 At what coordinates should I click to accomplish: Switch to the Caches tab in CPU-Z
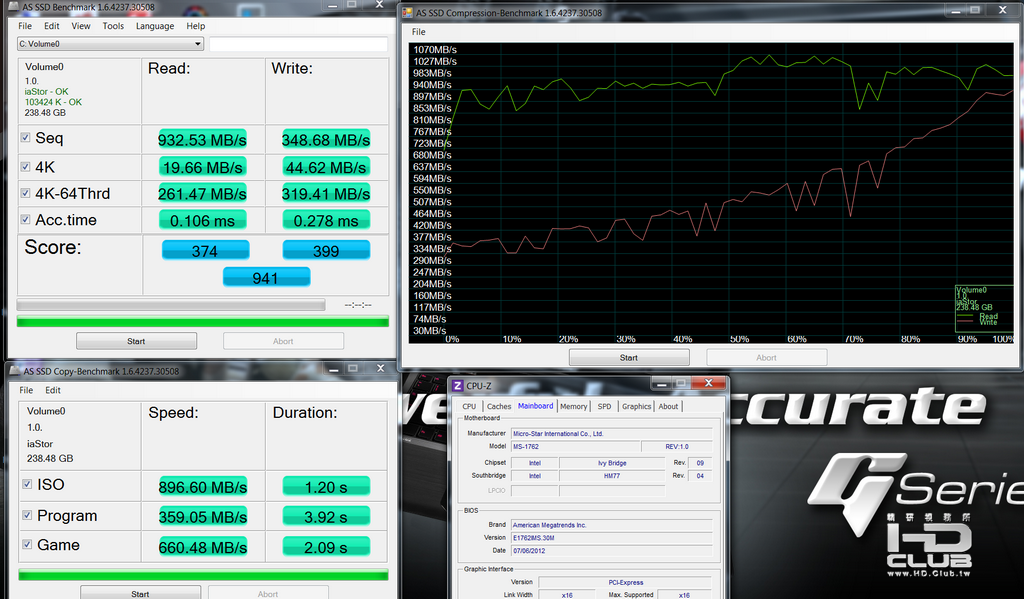pyautogui.click(x=499, y=406)
